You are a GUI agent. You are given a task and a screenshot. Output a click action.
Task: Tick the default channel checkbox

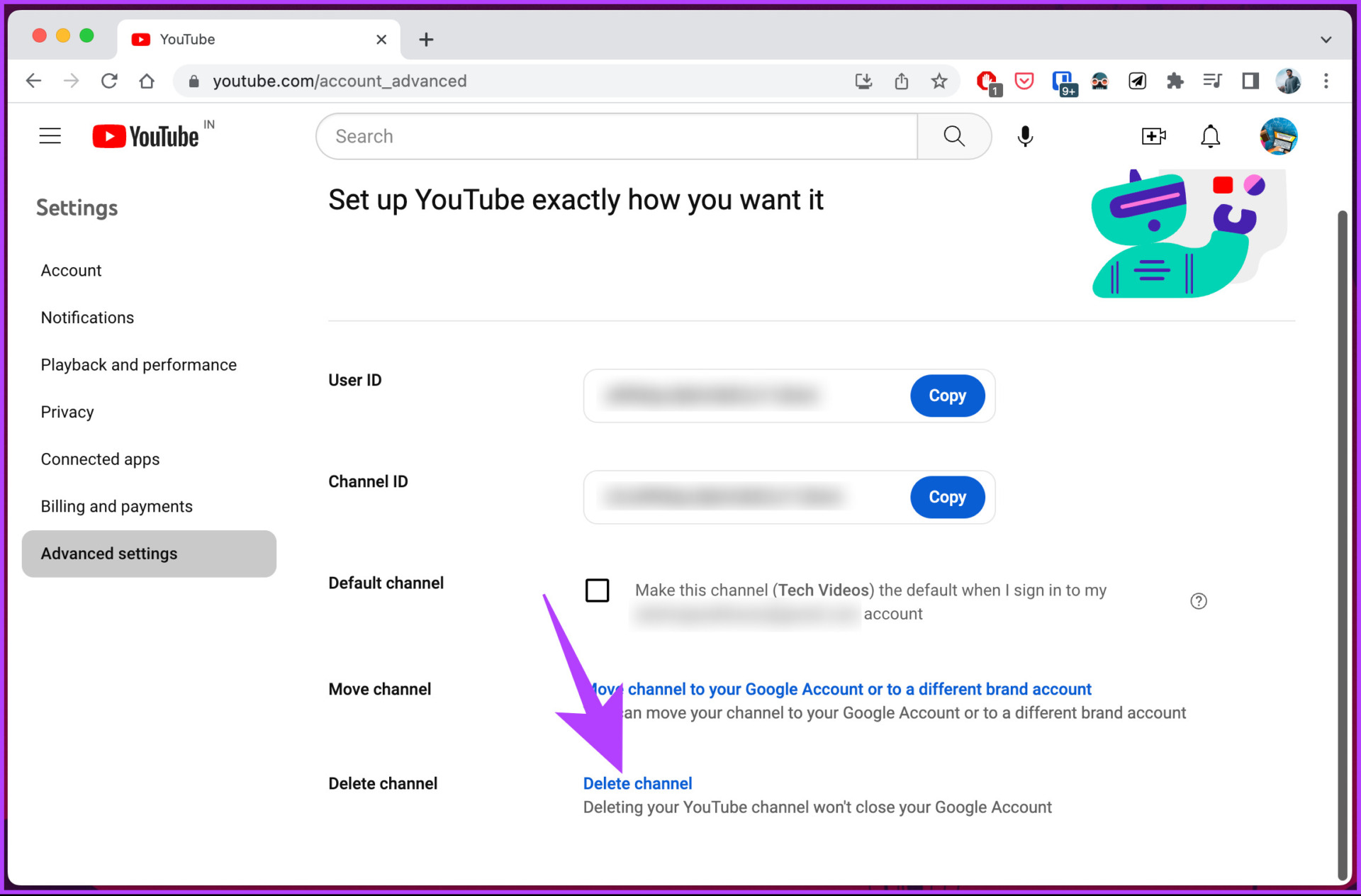597,590
